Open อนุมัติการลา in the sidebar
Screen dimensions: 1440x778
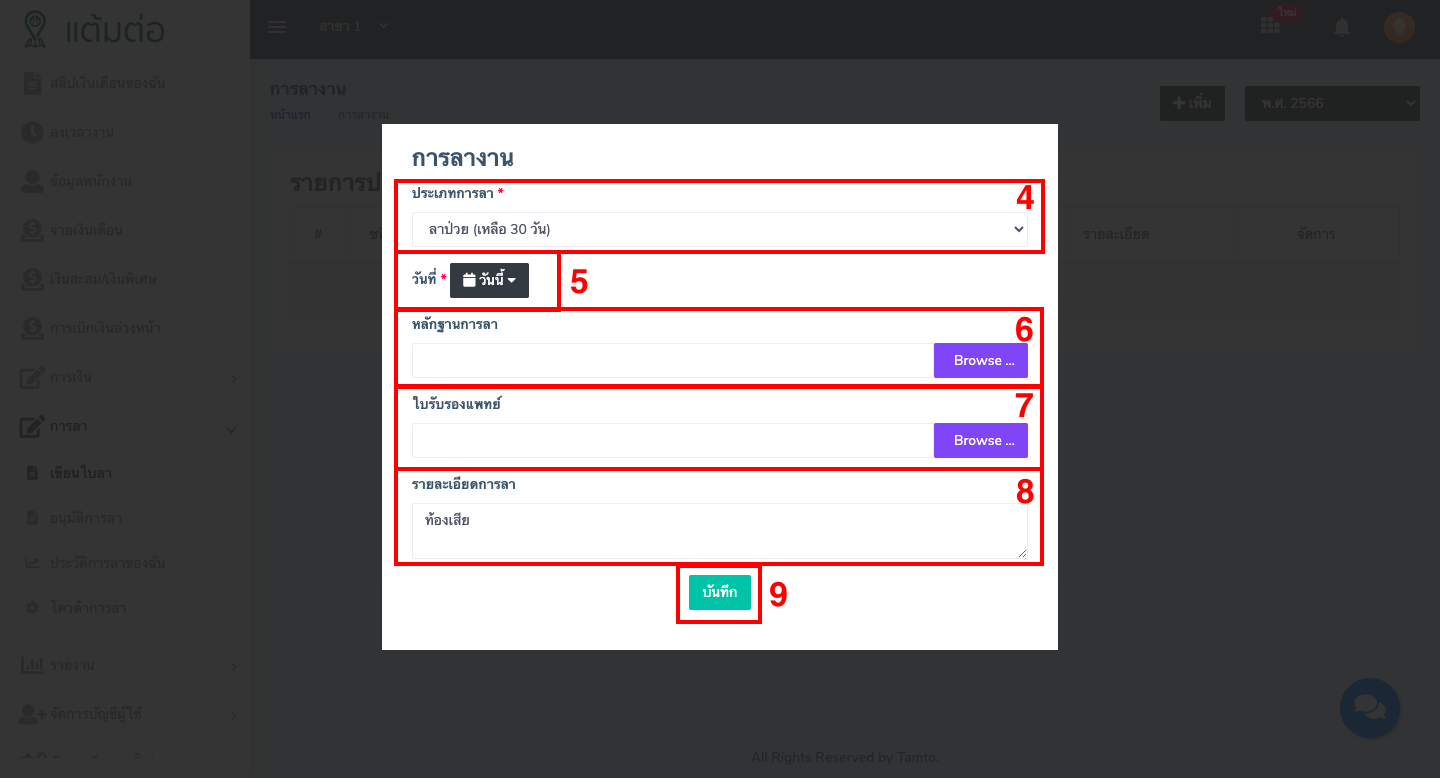coord(85,518)
